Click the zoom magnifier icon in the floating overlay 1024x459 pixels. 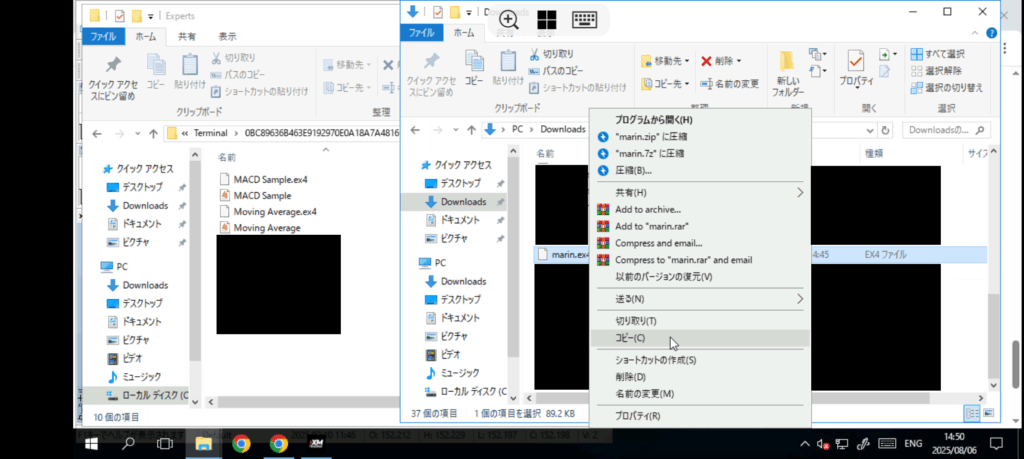pos(509,19)
